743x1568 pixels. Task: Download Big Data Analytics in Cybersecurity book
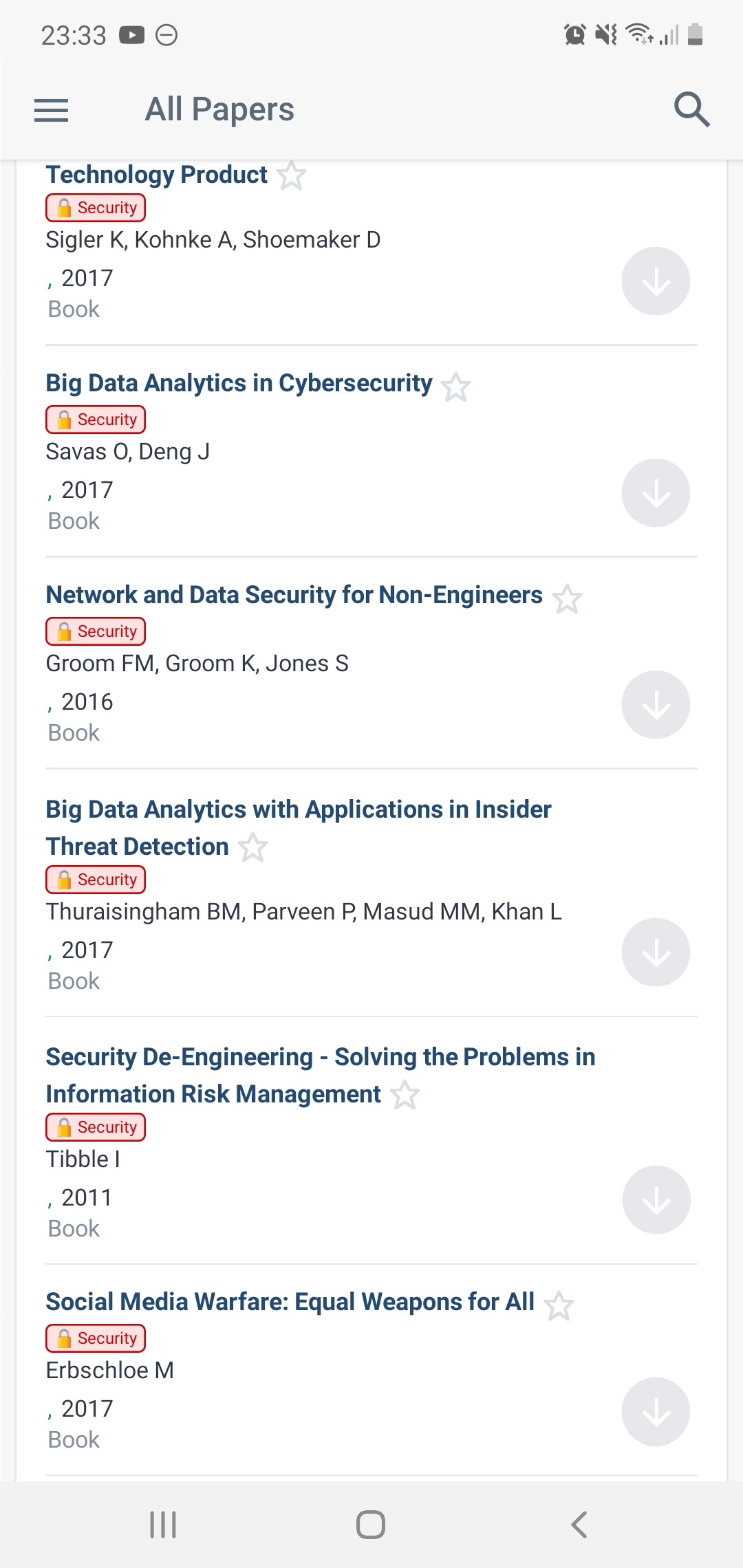656,493
